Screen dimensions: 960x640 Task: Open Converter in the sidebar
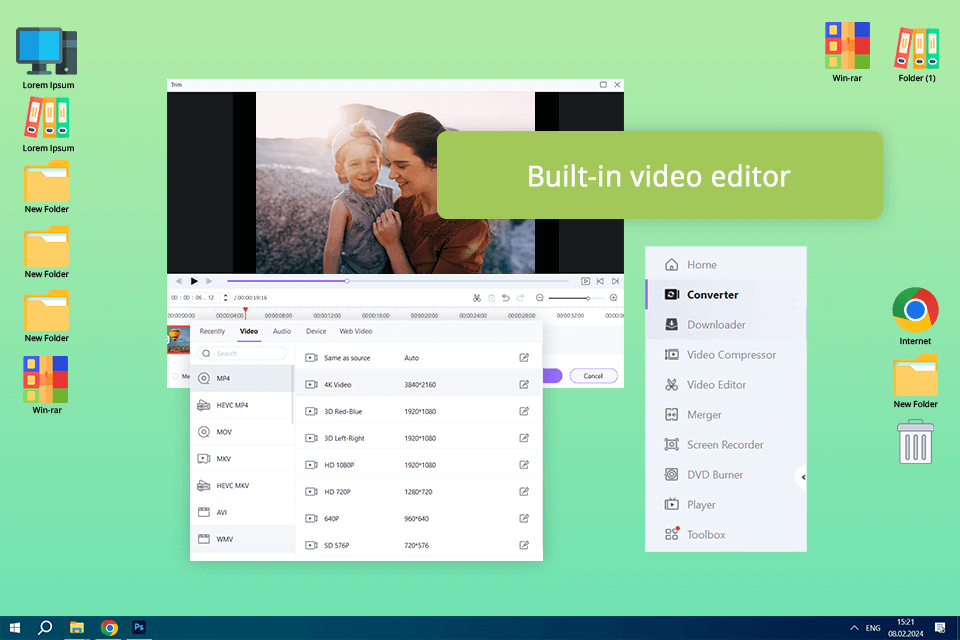pos(726,295)
